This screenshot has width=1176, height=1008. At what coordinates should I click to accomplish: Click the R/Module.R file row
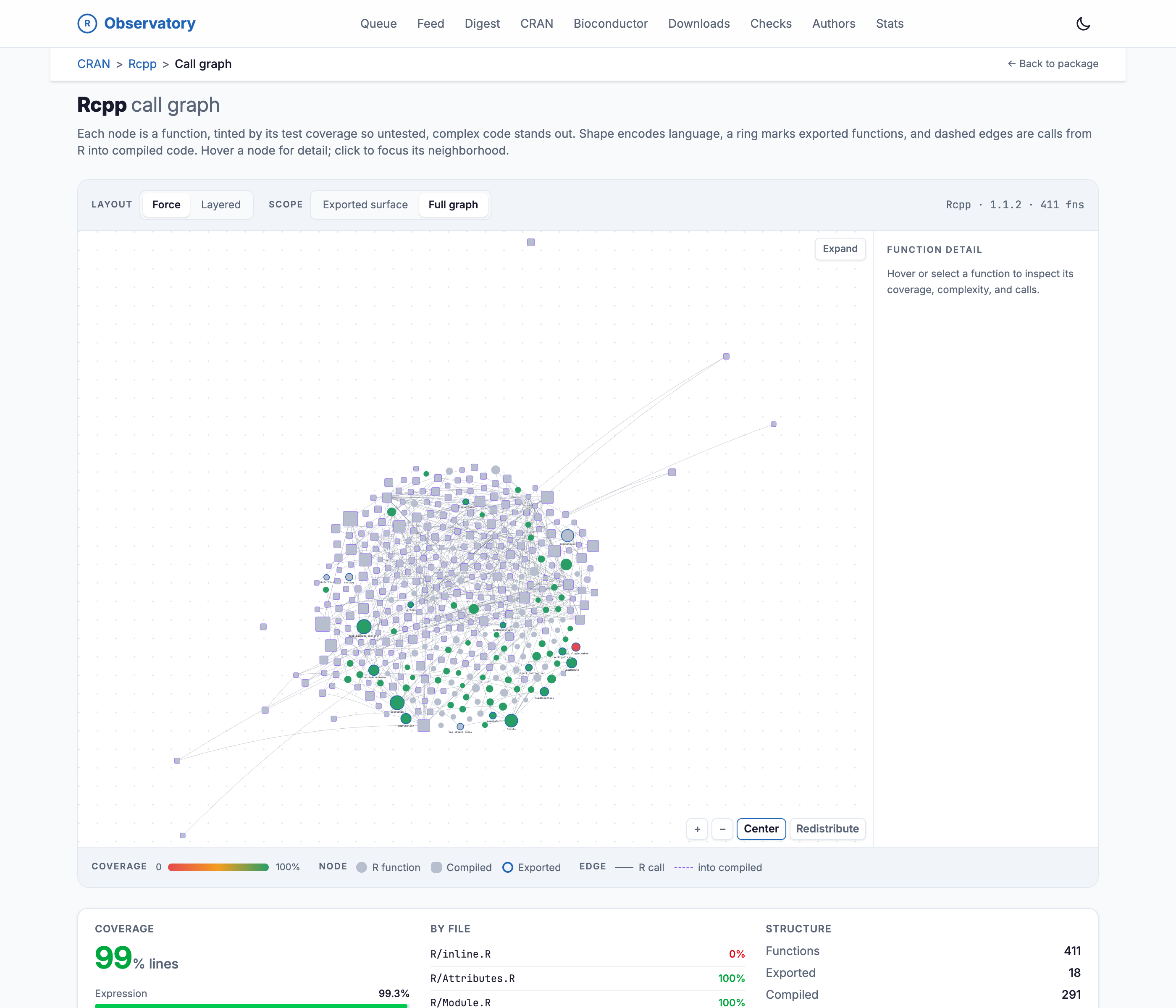[x=588, y=1002]
